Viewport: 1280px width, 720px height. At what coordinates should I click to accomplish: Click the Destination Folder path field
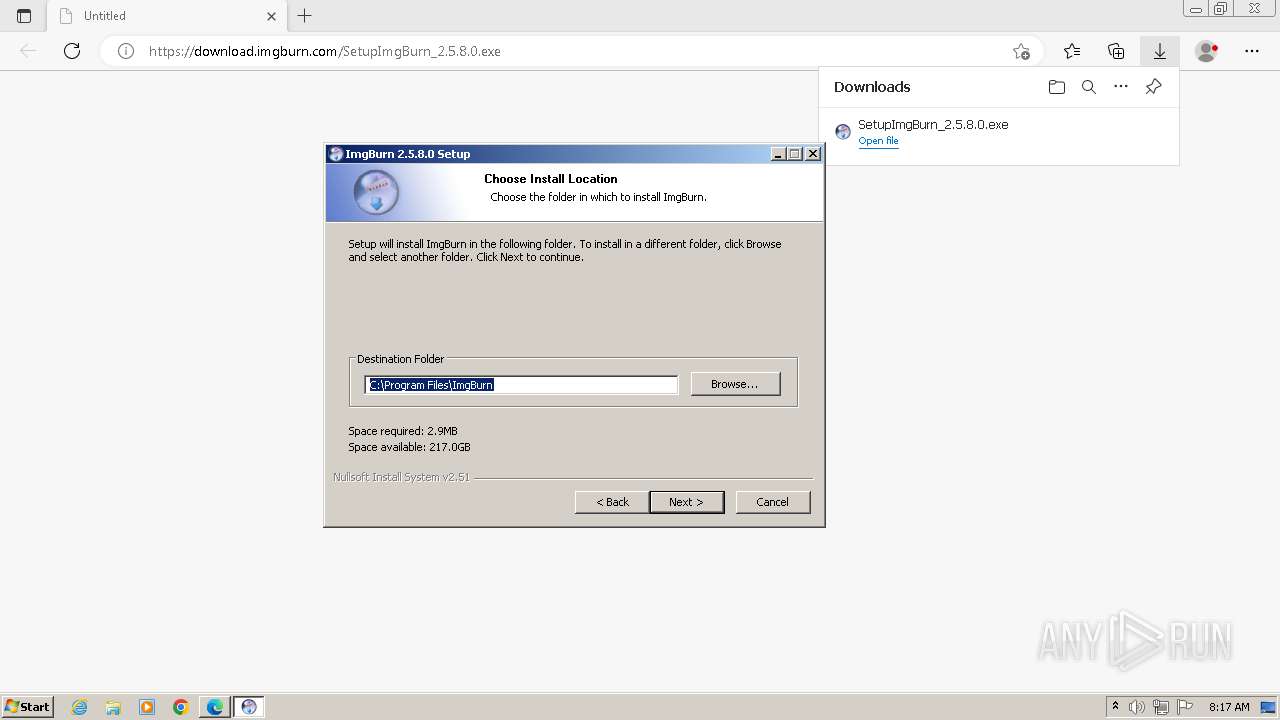[521, 385]
